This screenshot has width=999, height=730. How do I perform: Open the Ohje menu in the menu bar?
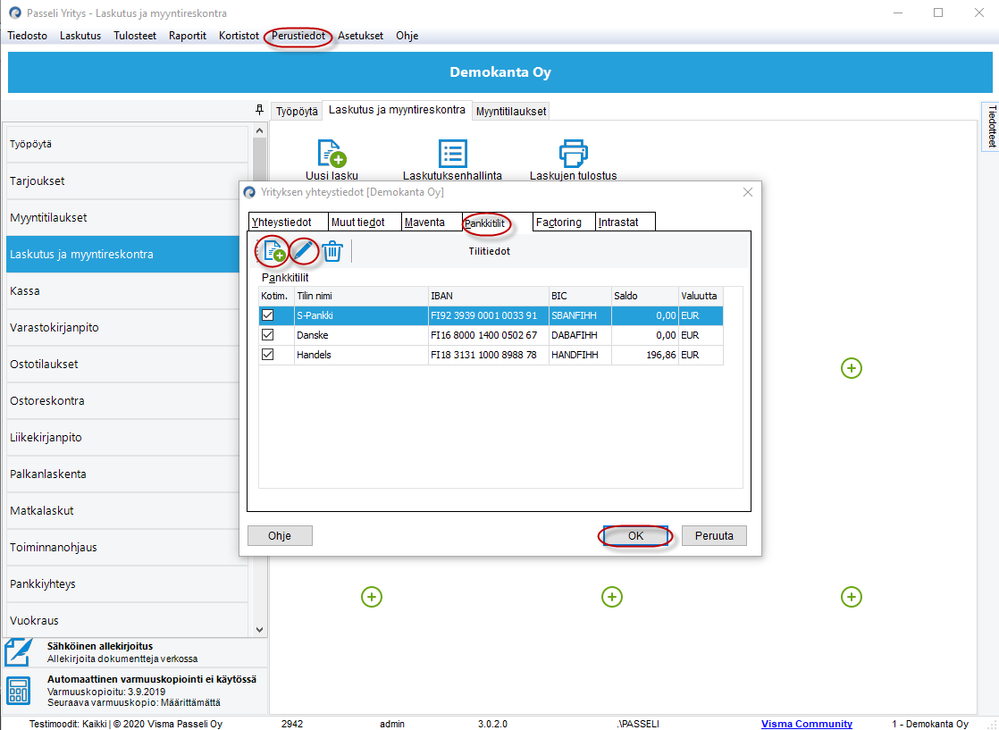(407, 36)
